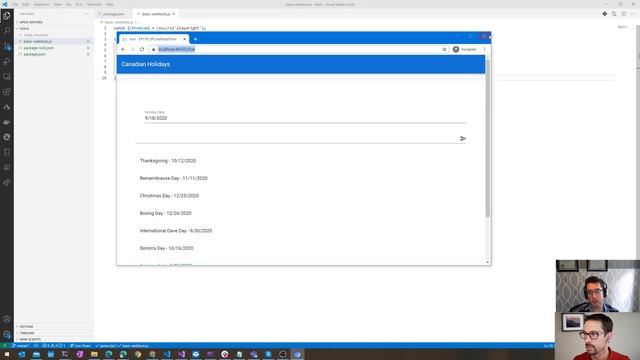This screenshot has width=640, height=360.
Task: Open the Help menu in VS Code
Action: [110, 4]
